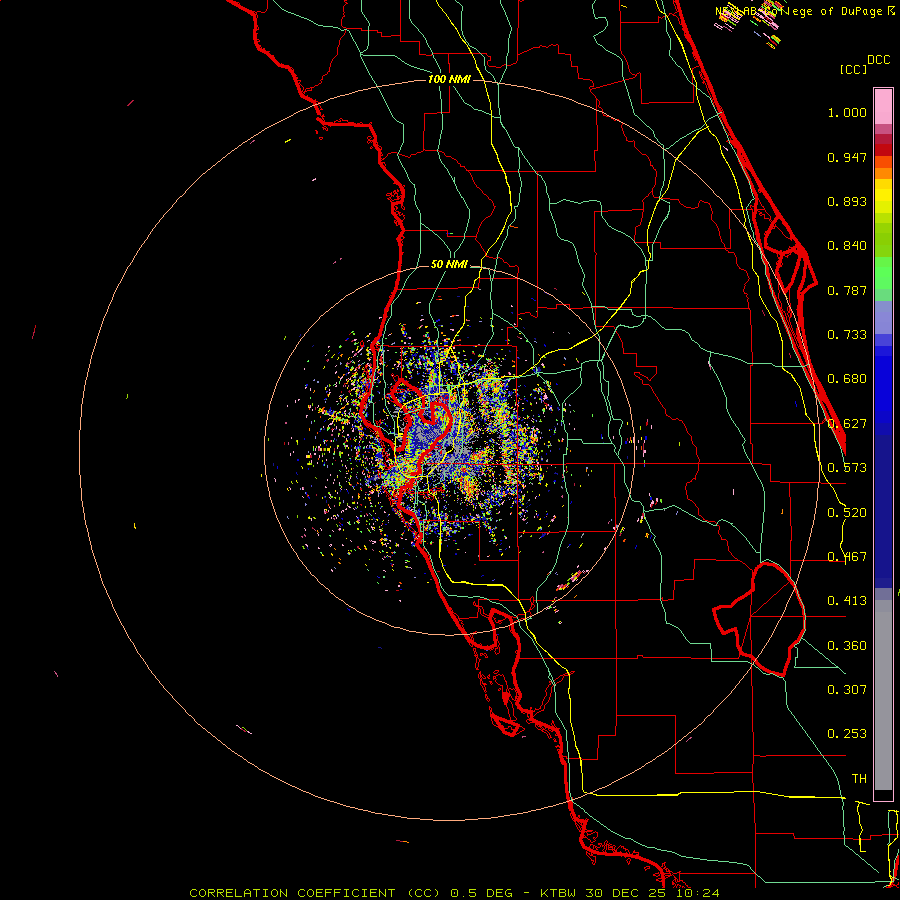Click the TH threshold label

[x=859, y=779]
